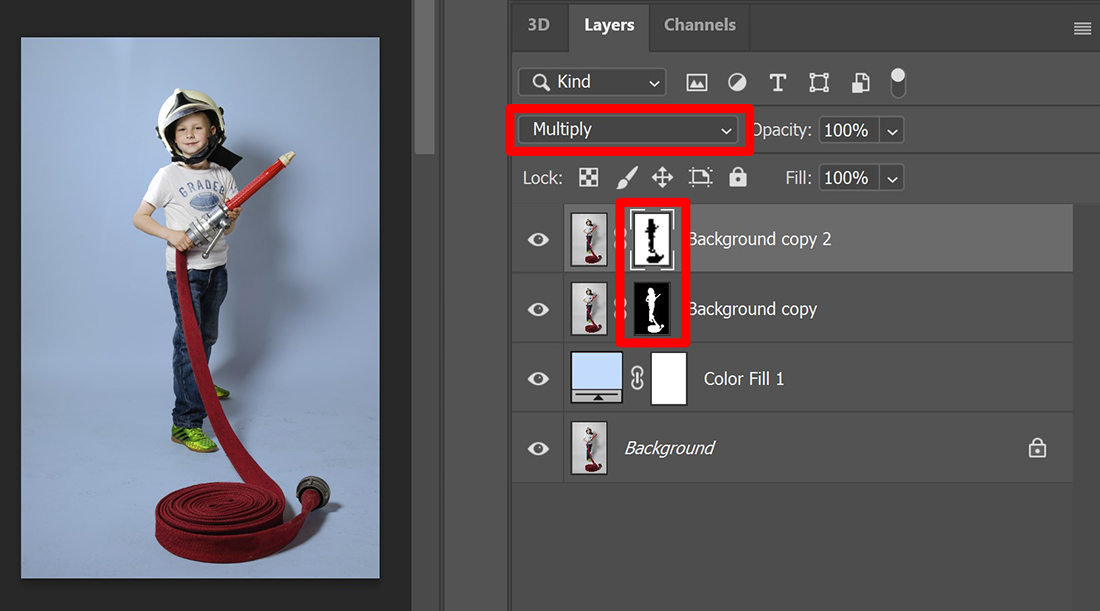1100x611 pixels.
Task: Hide the Background layer
Action: [538, 448]
